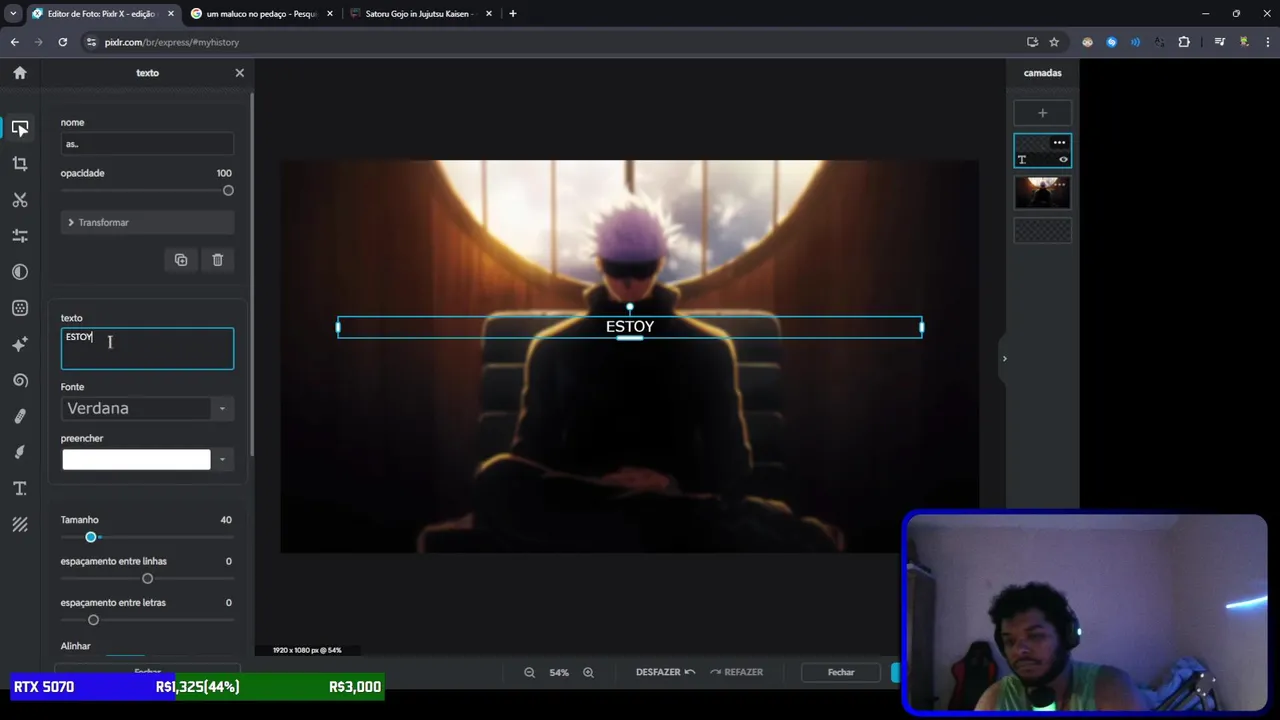Adjust the Tamanho size slider
This screenshot has width=1280, height=720.
(x=91, y=537)
